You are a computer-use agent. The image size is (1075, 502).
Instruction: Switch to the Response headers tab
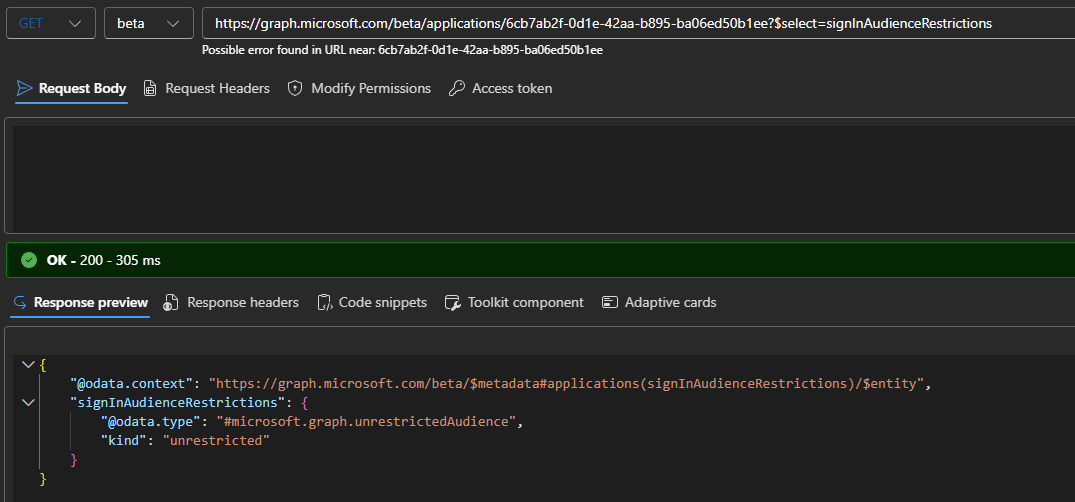[x=242, y=303]
